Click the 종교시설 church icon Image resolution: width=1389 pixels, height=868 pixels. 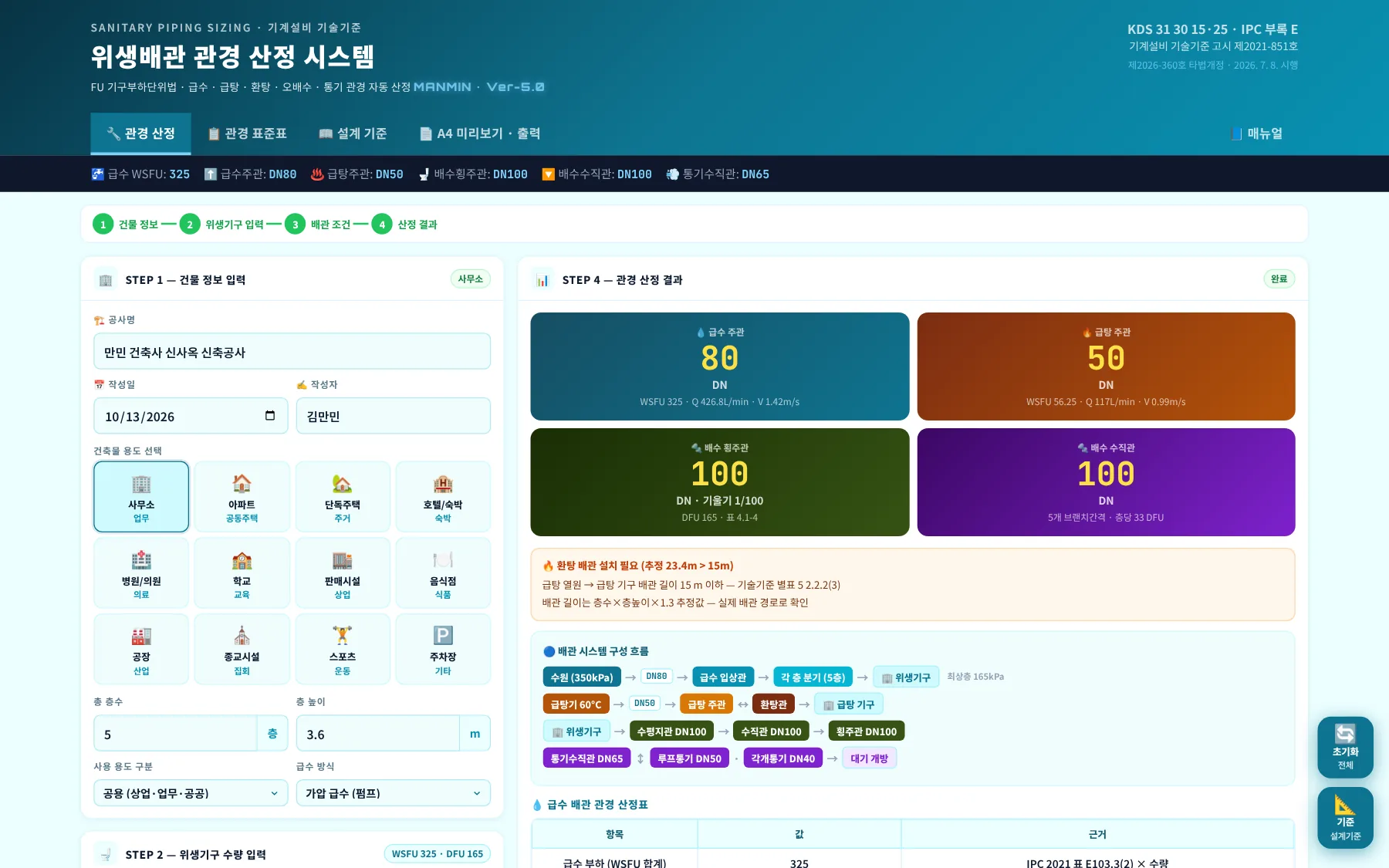[242, 636]
